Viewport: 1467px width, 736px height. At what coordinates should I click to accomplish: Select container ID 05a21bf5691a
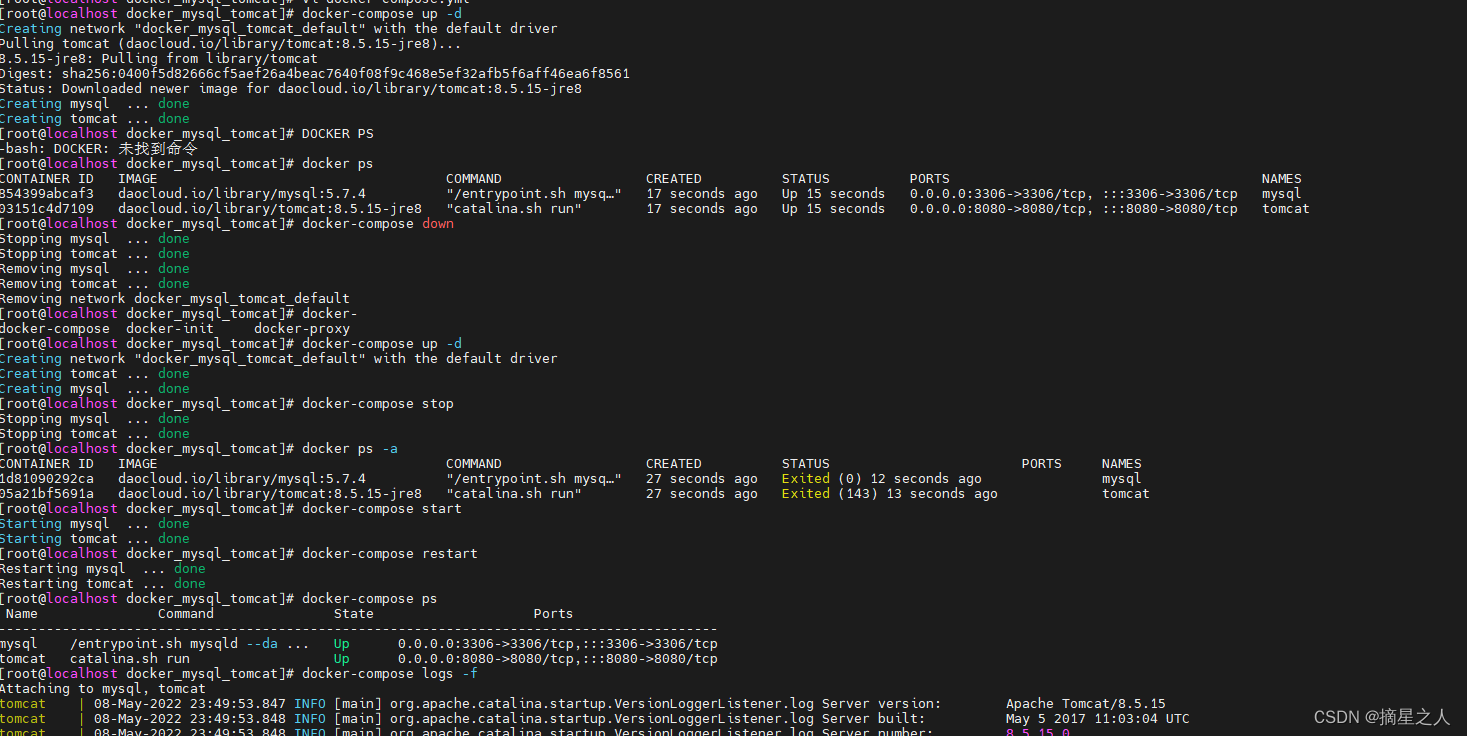47,494
